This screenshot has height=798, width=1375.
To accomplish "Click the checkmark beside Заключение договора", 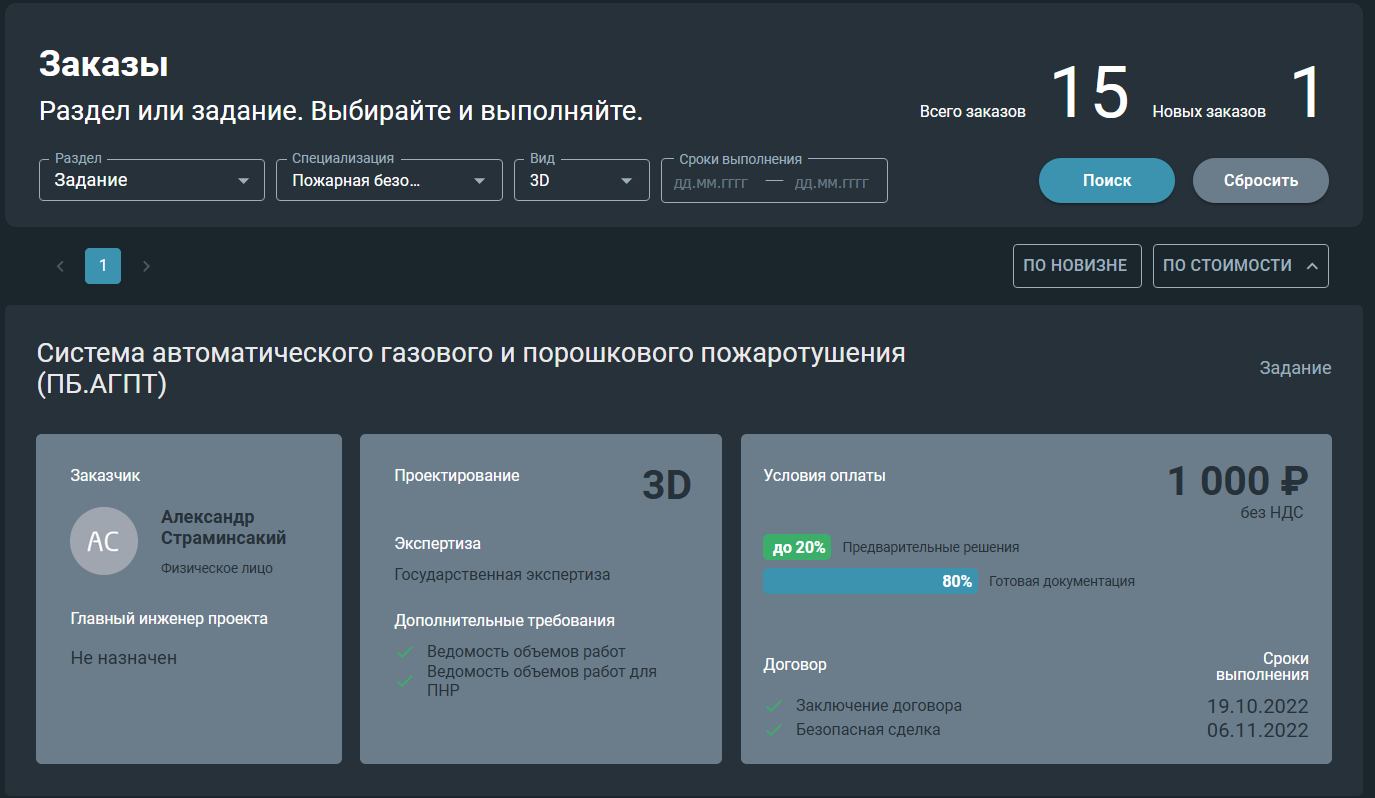I will pos(773,706).
